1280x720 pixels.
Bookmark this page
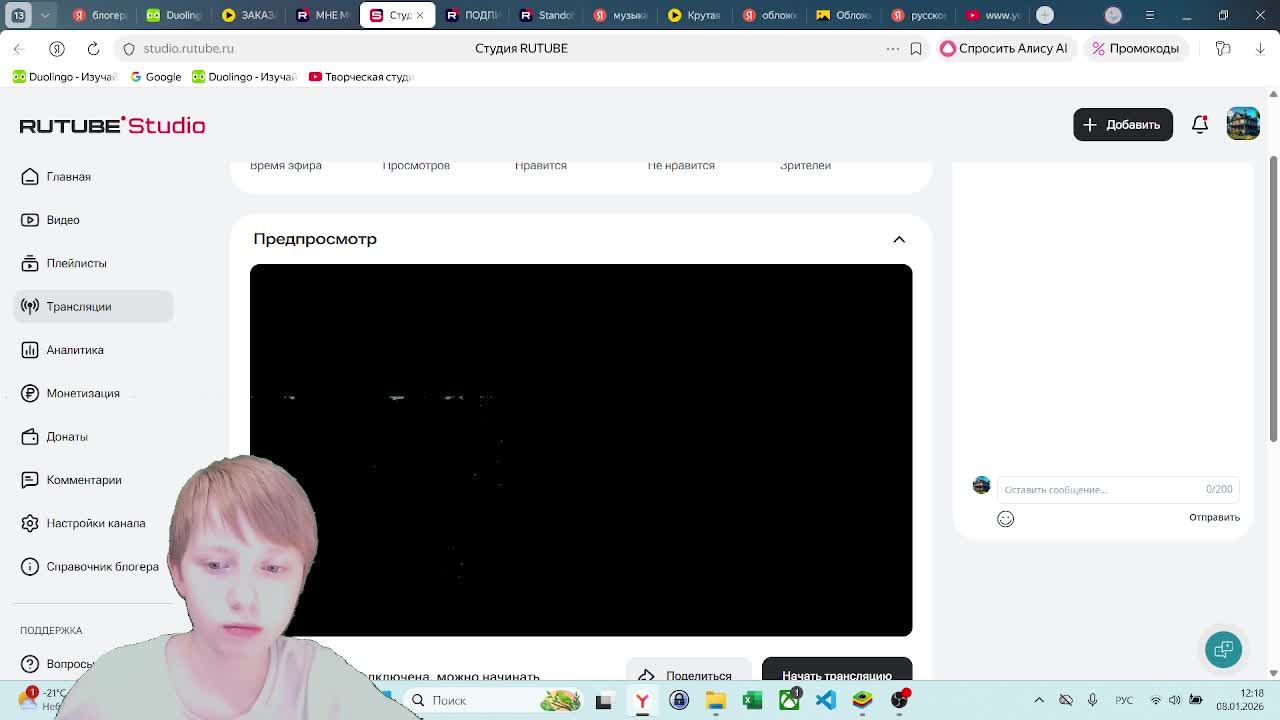pyautogui.click(x=916, y=48)
